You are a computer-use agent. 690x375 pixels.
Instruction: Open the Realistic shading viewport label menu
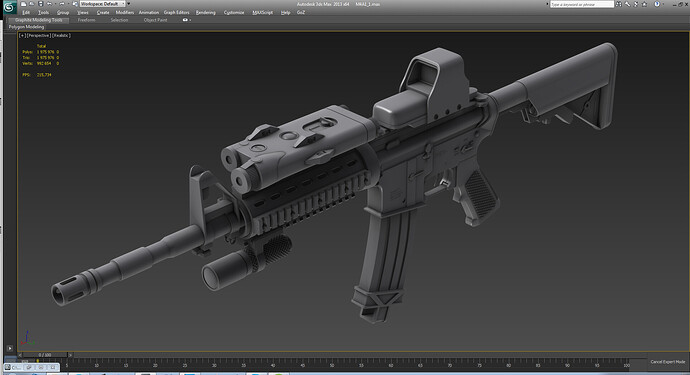point(62,36)
